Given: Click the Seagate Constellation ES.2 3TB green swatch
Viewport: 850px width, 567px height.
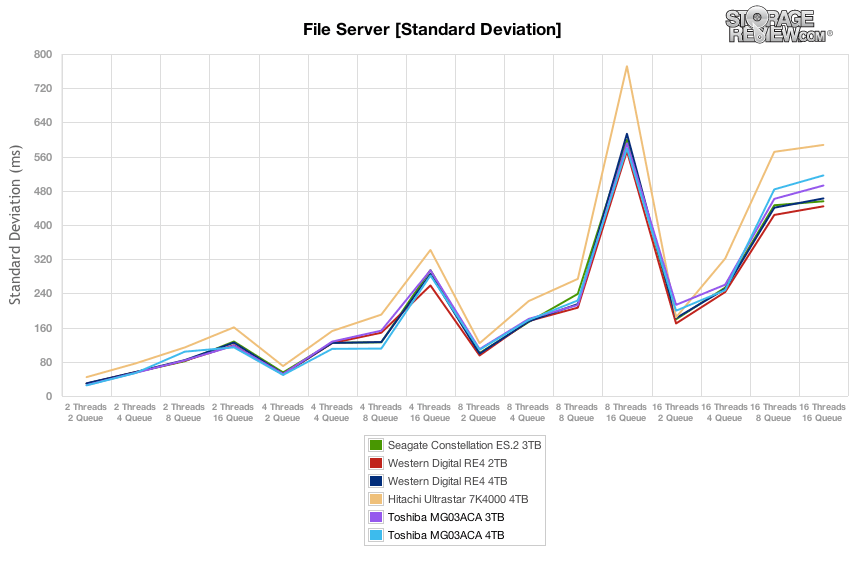Looking at the screenshot, I should click(376, 446).
